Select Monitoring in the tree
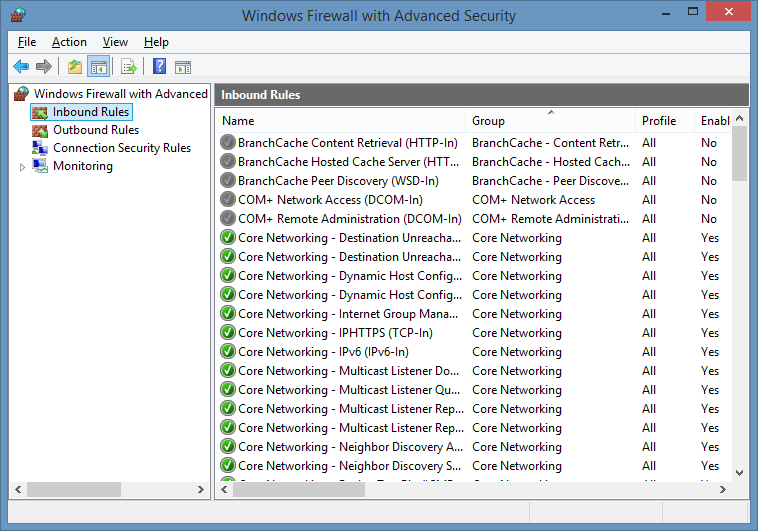Viewport: 758px width, 531px height. pos(83,166)
